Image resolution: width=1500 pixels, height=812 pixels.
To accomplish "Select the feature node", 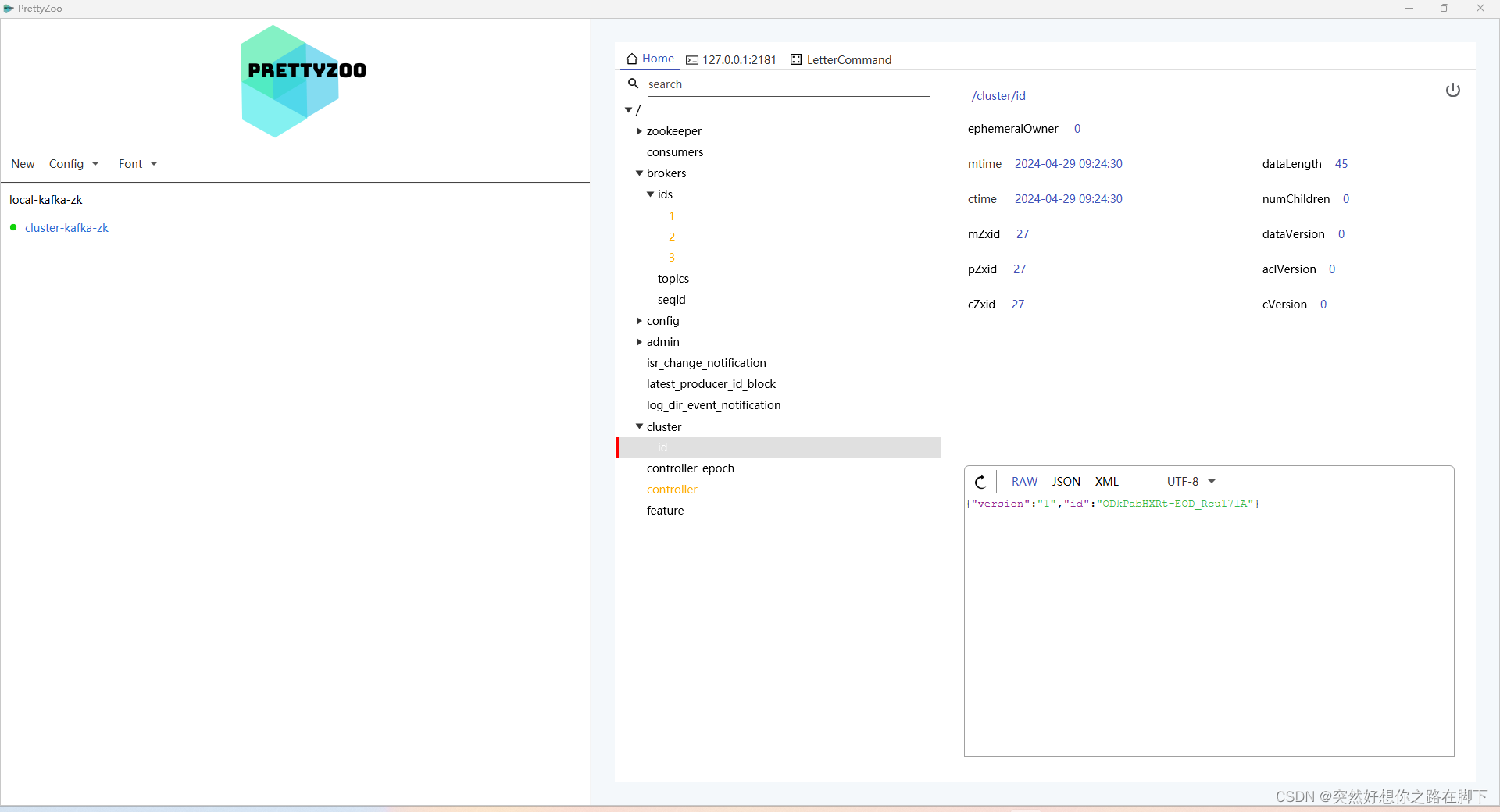I will (665, 511).
